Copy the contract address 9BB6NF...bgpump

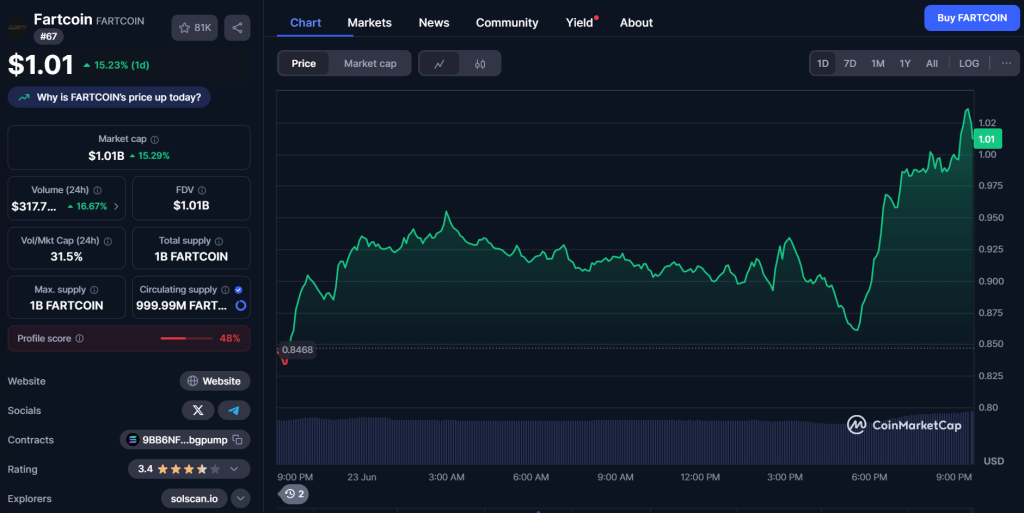[x=238, y=440]
